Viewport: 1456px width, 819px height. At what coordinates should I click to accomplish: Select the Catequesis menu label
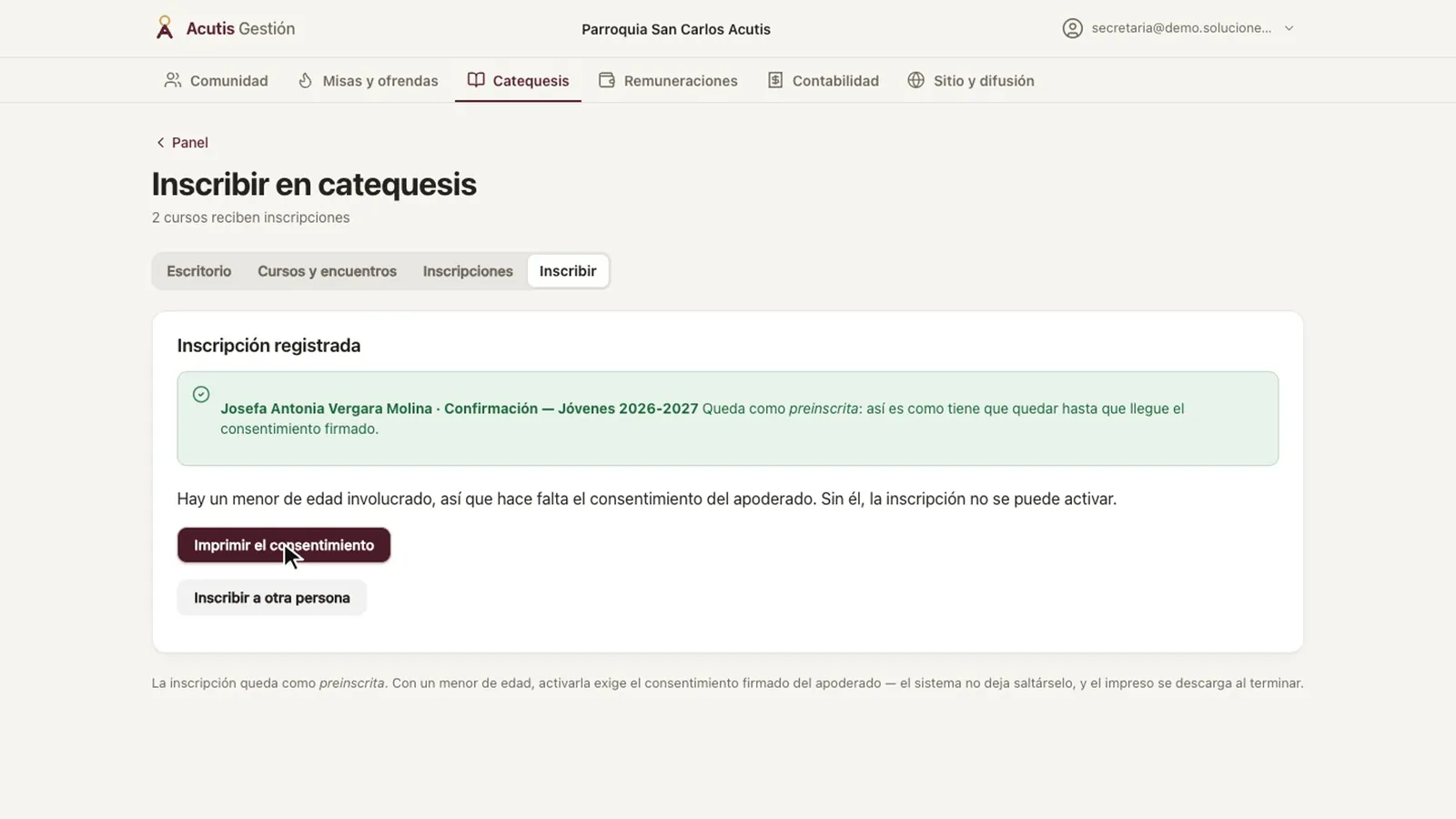point(531,81)
